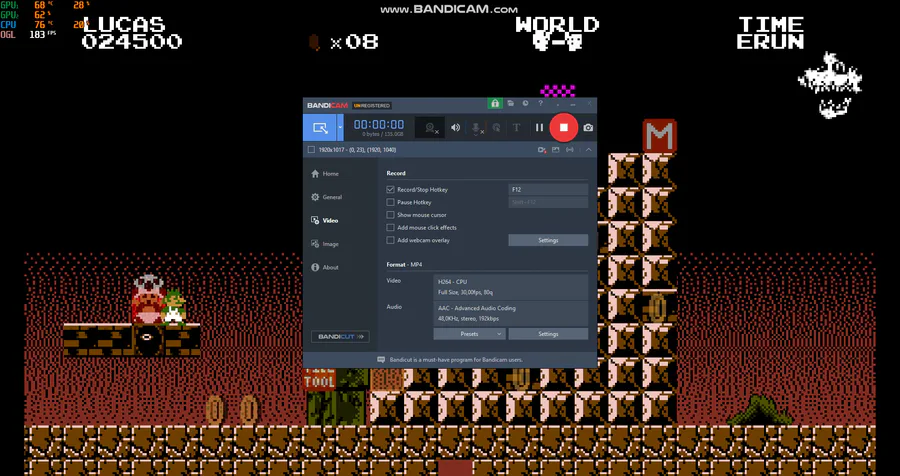Viewport: 900px width, 476px height.
Task: Click the mouse cursor effects icon
Action: [496, 127]
